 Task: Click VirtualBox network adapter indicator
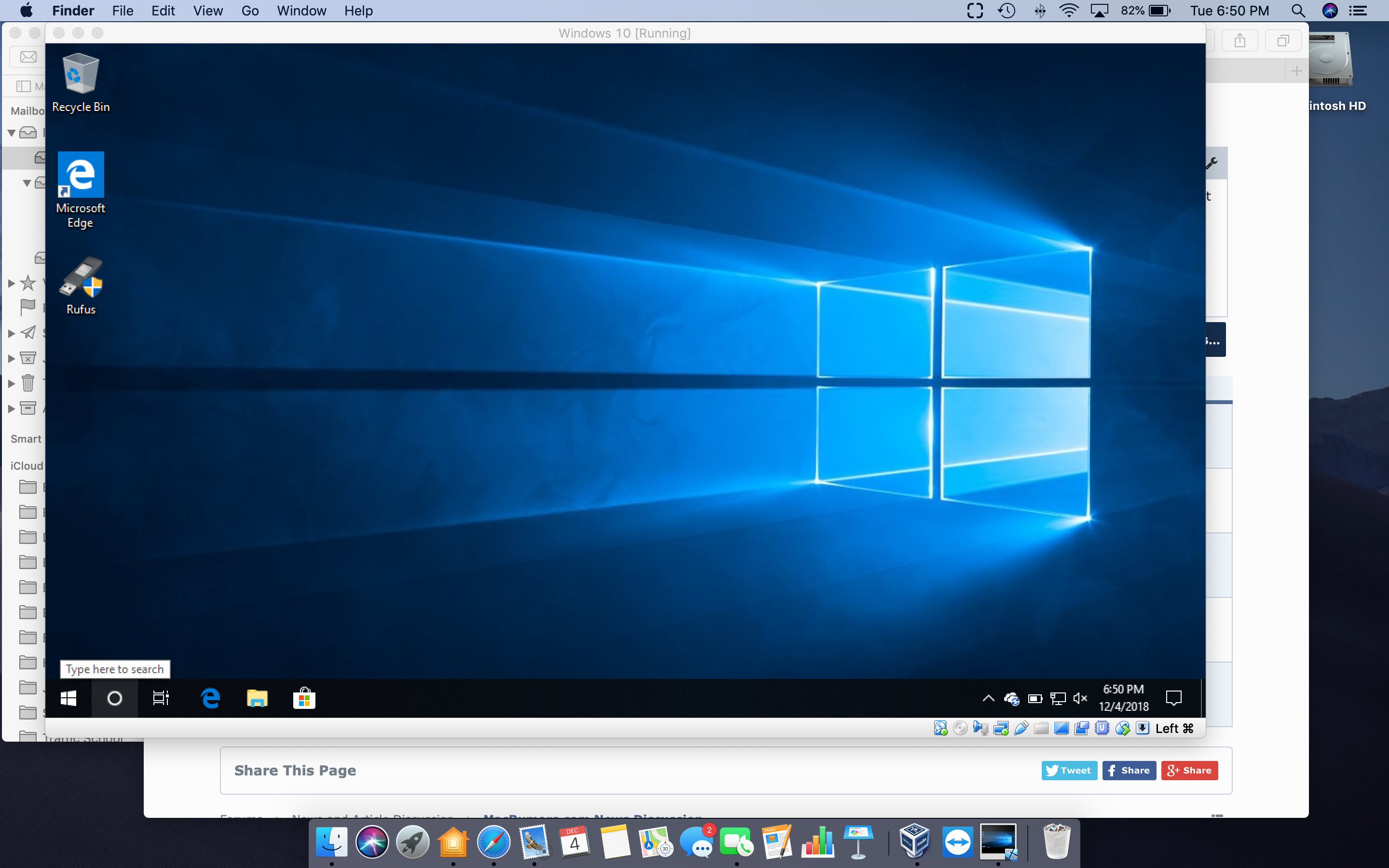(x=1001, y=729)
